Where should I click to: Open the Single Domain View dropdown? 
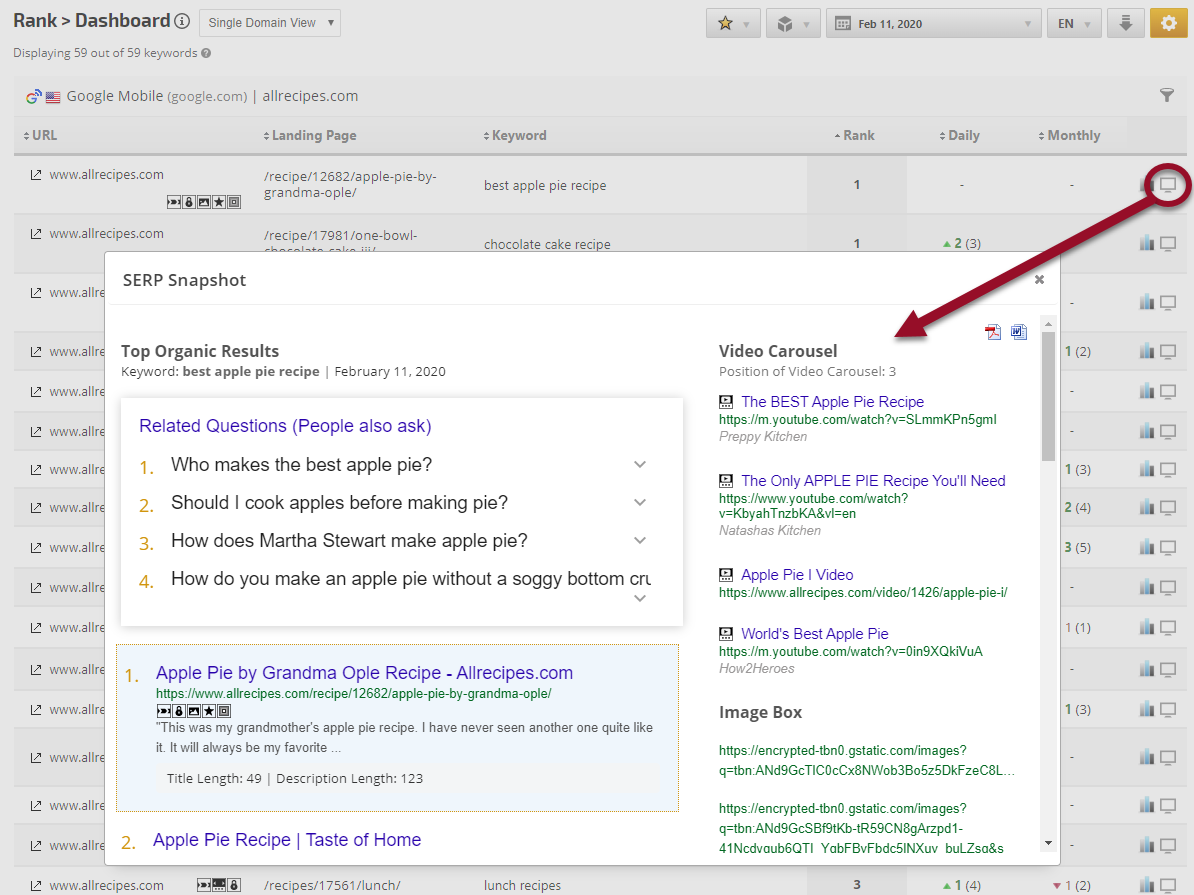[x=269, y=23]
